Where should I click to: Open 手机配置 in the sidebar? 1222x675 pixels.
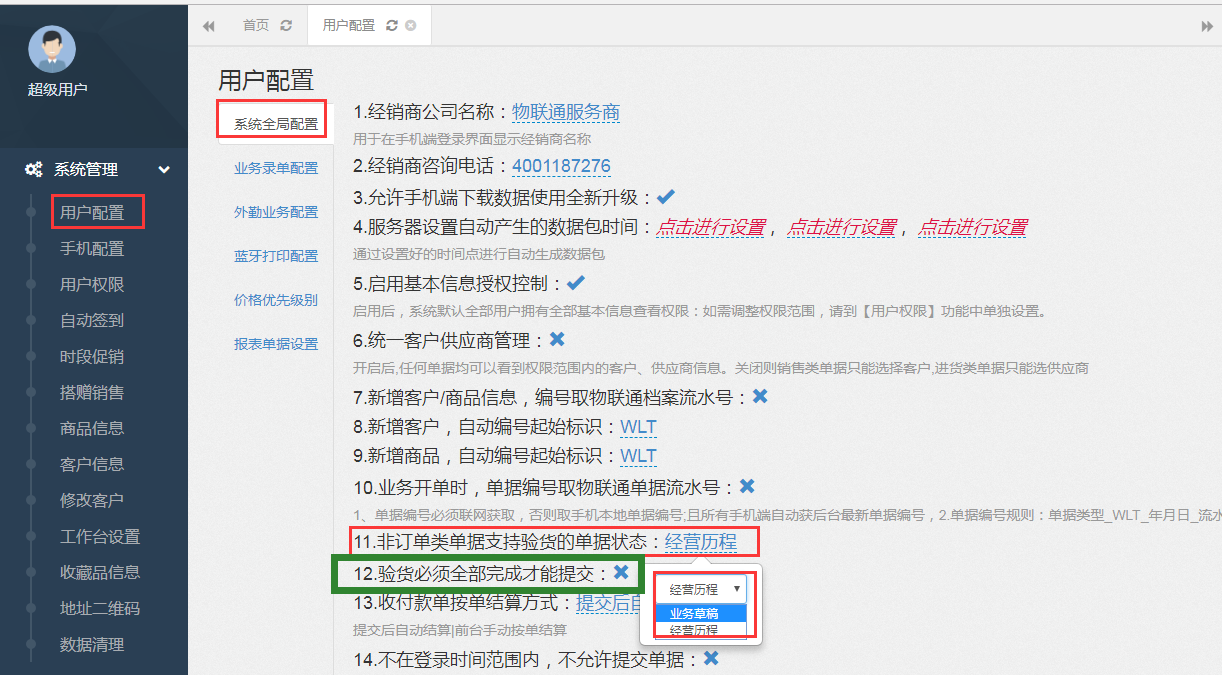(x=92, y=249)
